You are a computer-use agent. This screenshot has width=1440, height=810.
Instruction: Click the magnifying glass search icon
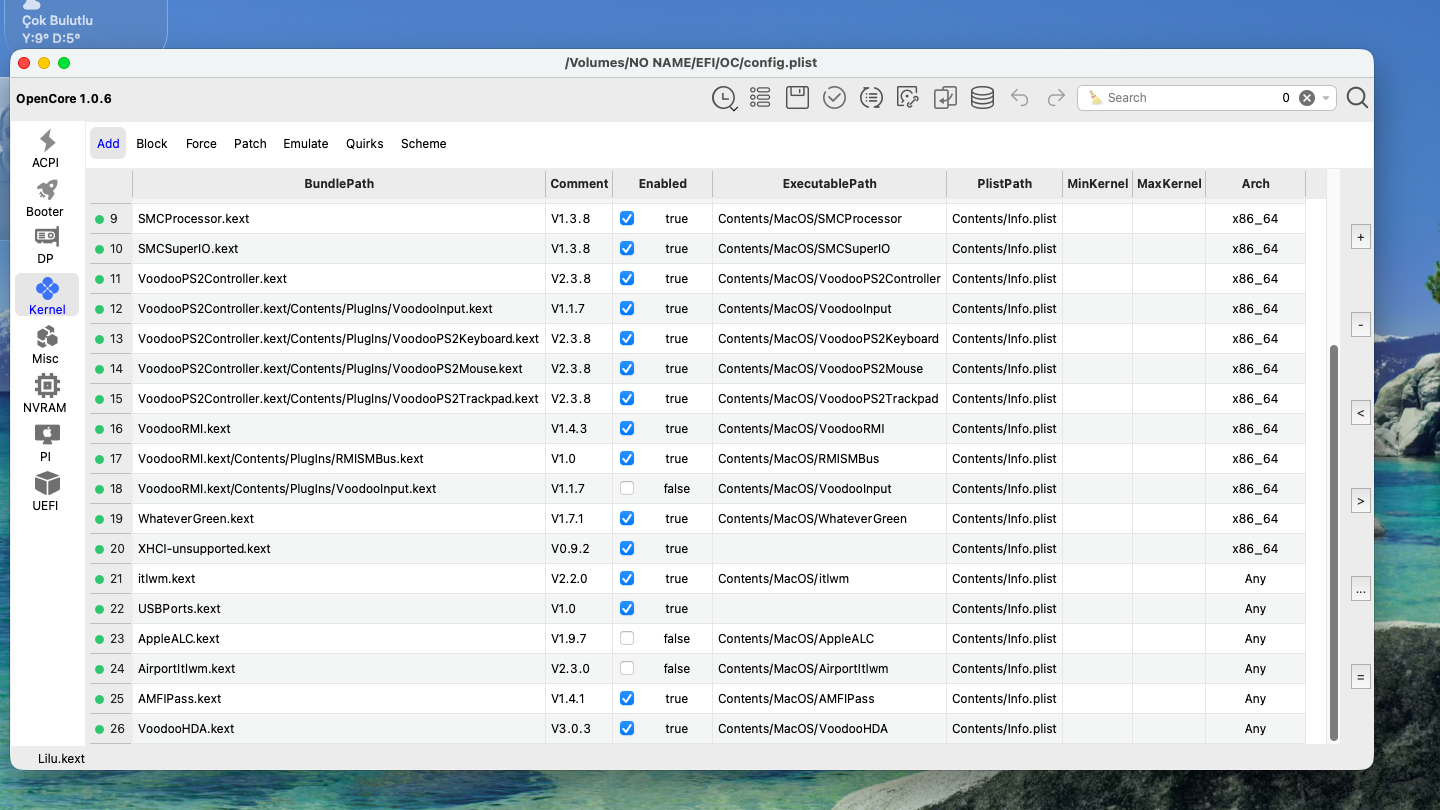[x=1357, y=97]
